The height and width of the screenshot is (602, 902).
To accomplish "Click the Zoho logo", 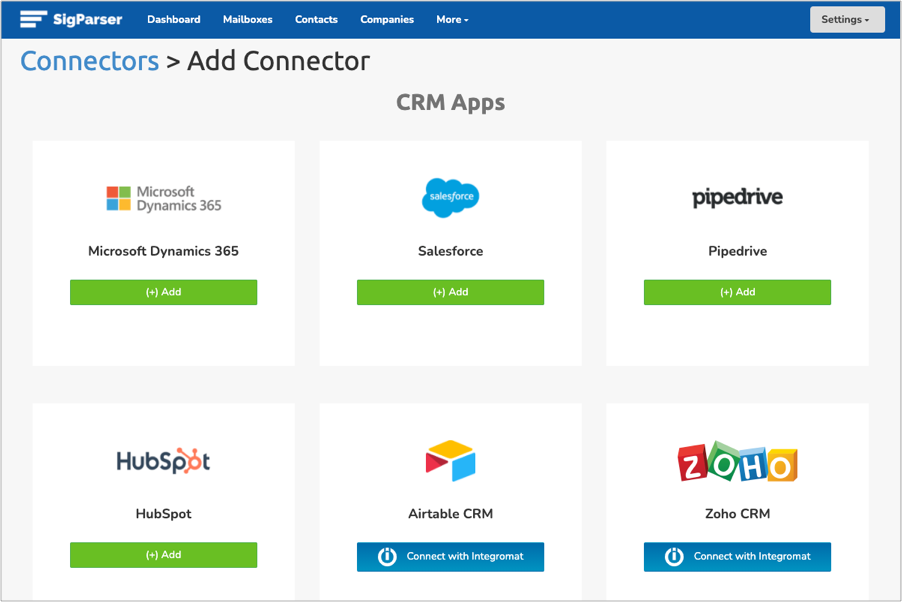I will [x=737, y=462].
